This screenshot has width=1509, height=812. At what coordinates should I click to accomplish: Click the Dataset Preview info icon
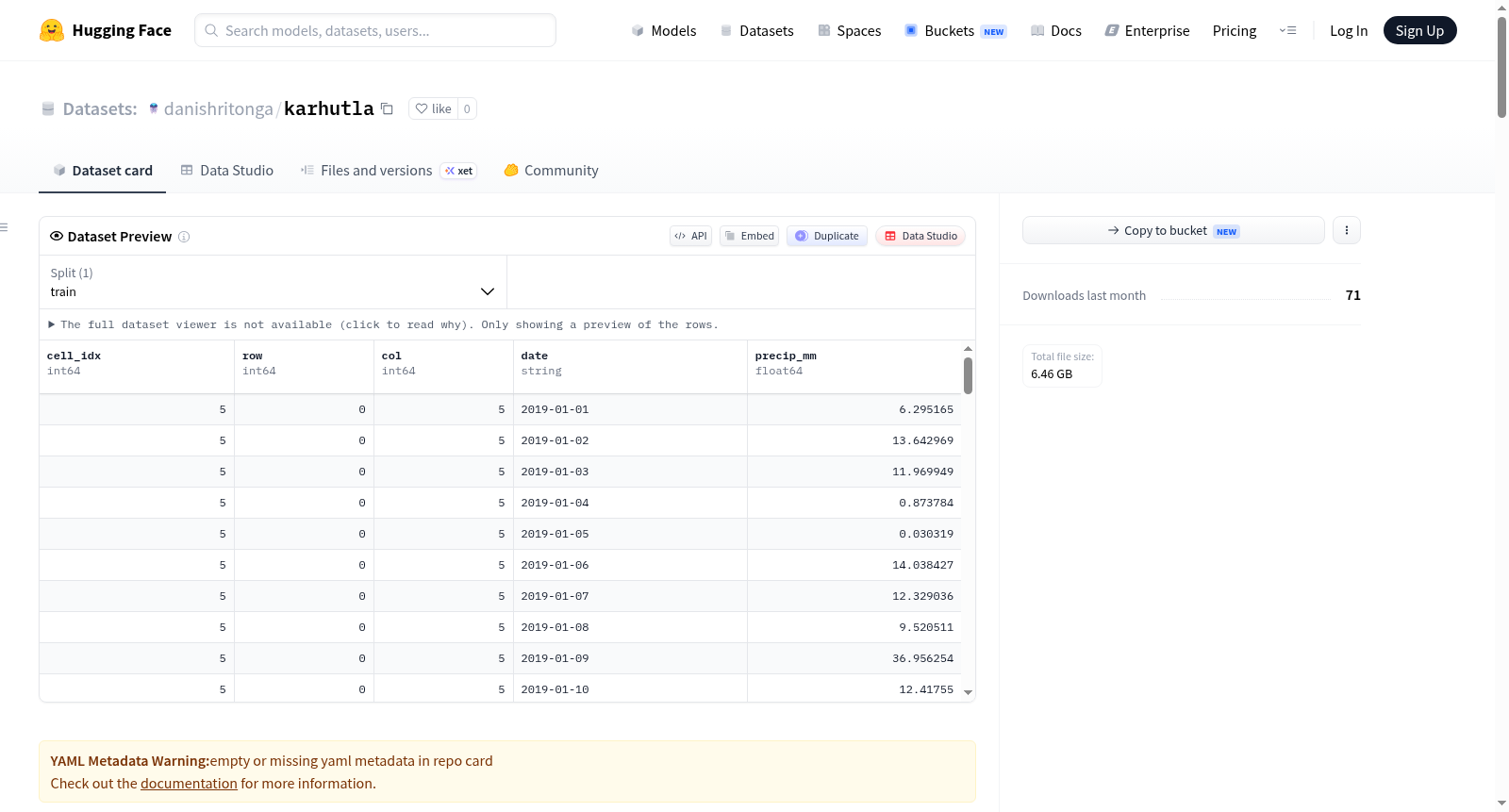[184, 237]
